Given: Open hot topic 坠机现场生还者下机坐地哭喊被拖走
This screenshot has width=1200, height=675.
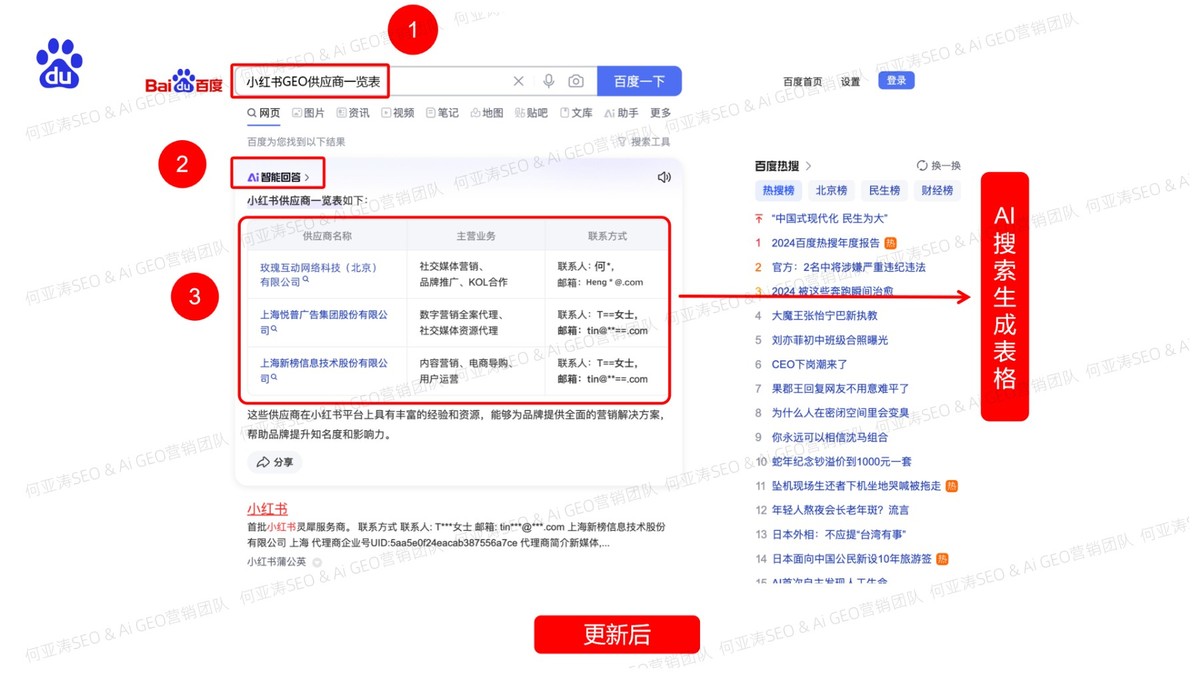Looking at the screenshot, I should coord(856,486).
